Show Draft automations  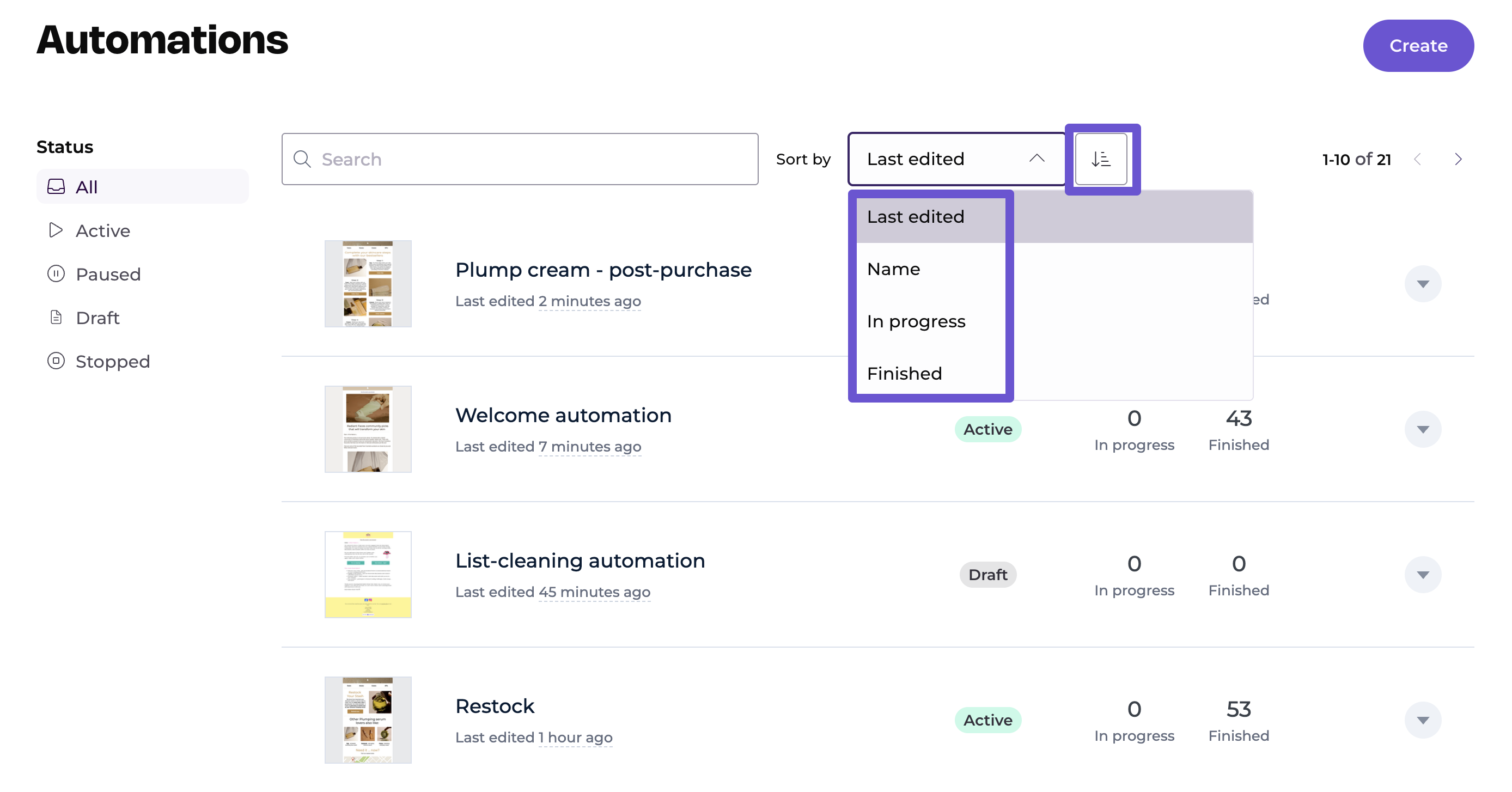pyautogui.click(x=97, y=318)
